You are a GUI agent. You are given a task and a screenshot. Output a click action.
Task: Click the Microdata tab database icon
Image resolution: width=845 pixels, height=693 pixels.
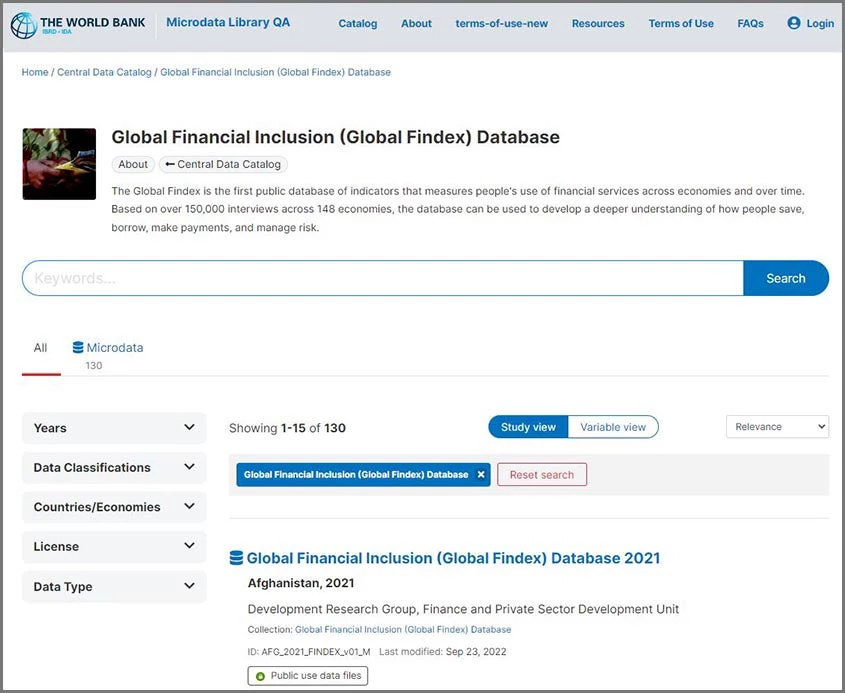point(78,348)
